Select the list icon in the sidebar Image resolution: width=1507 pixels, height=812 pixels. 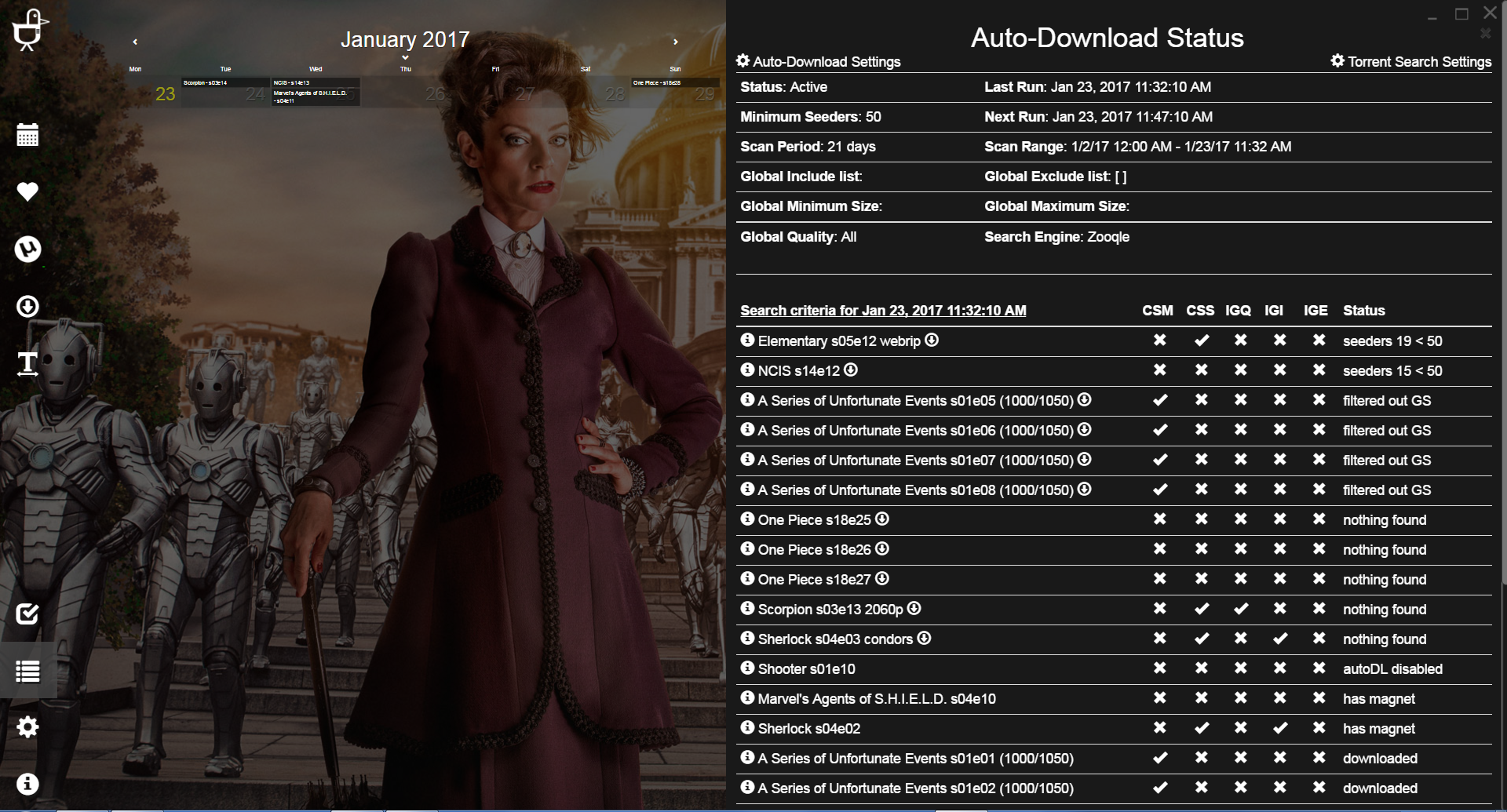[x=27, y=672]
